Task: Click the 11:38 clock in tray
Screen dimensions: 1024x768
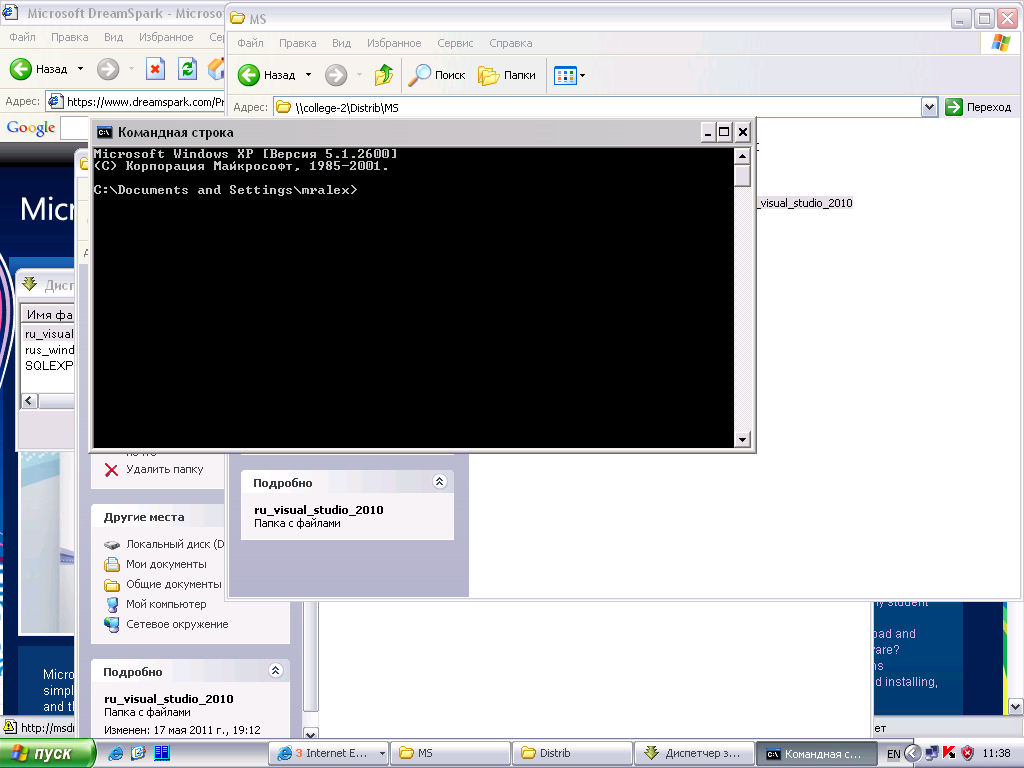Action: coord(996,754)
